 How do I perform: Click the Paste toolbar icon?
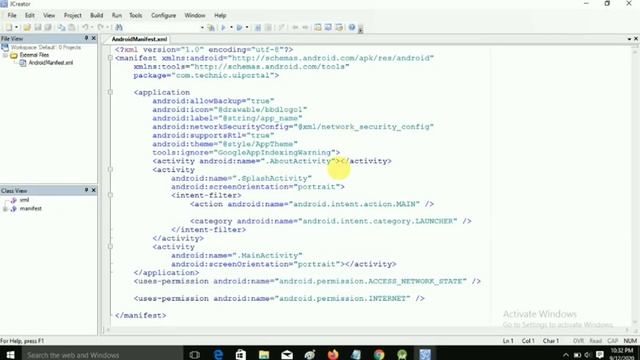coord(71,27)
